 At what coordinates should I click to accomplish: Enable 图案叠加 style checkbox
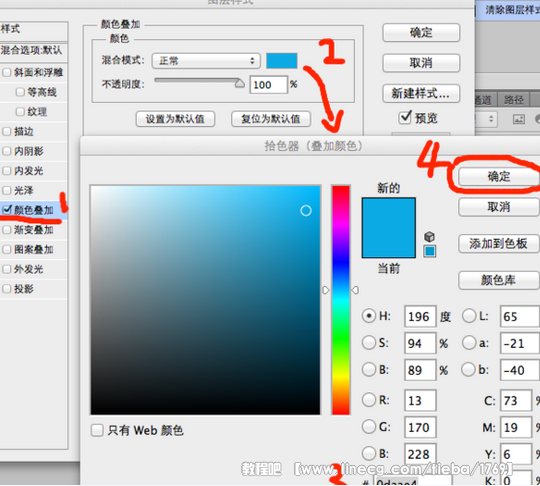[x=7, y=249]
